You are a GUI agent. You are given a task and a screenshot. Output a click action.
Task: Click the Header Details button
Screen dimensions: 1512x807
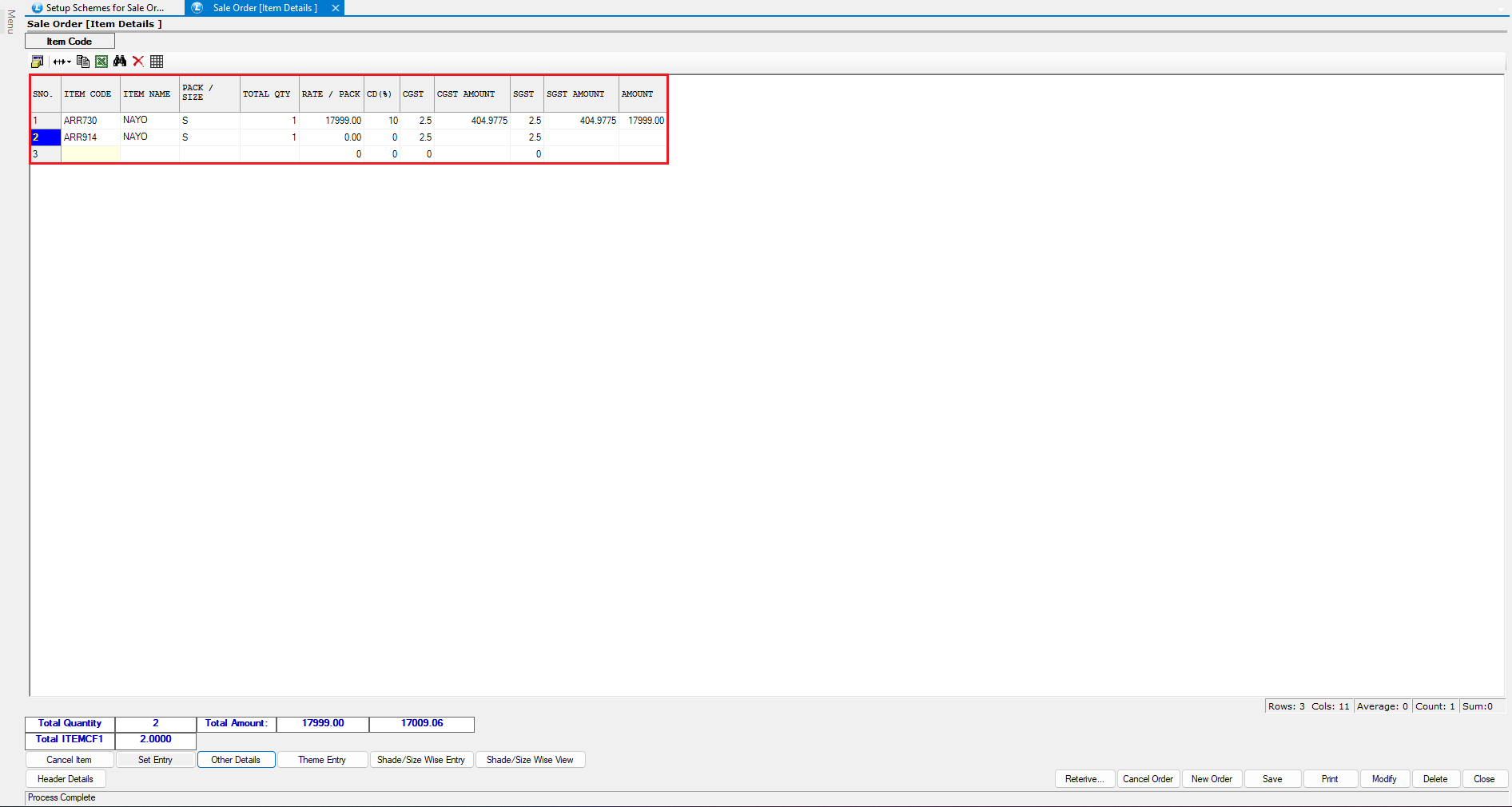(66, 779)
